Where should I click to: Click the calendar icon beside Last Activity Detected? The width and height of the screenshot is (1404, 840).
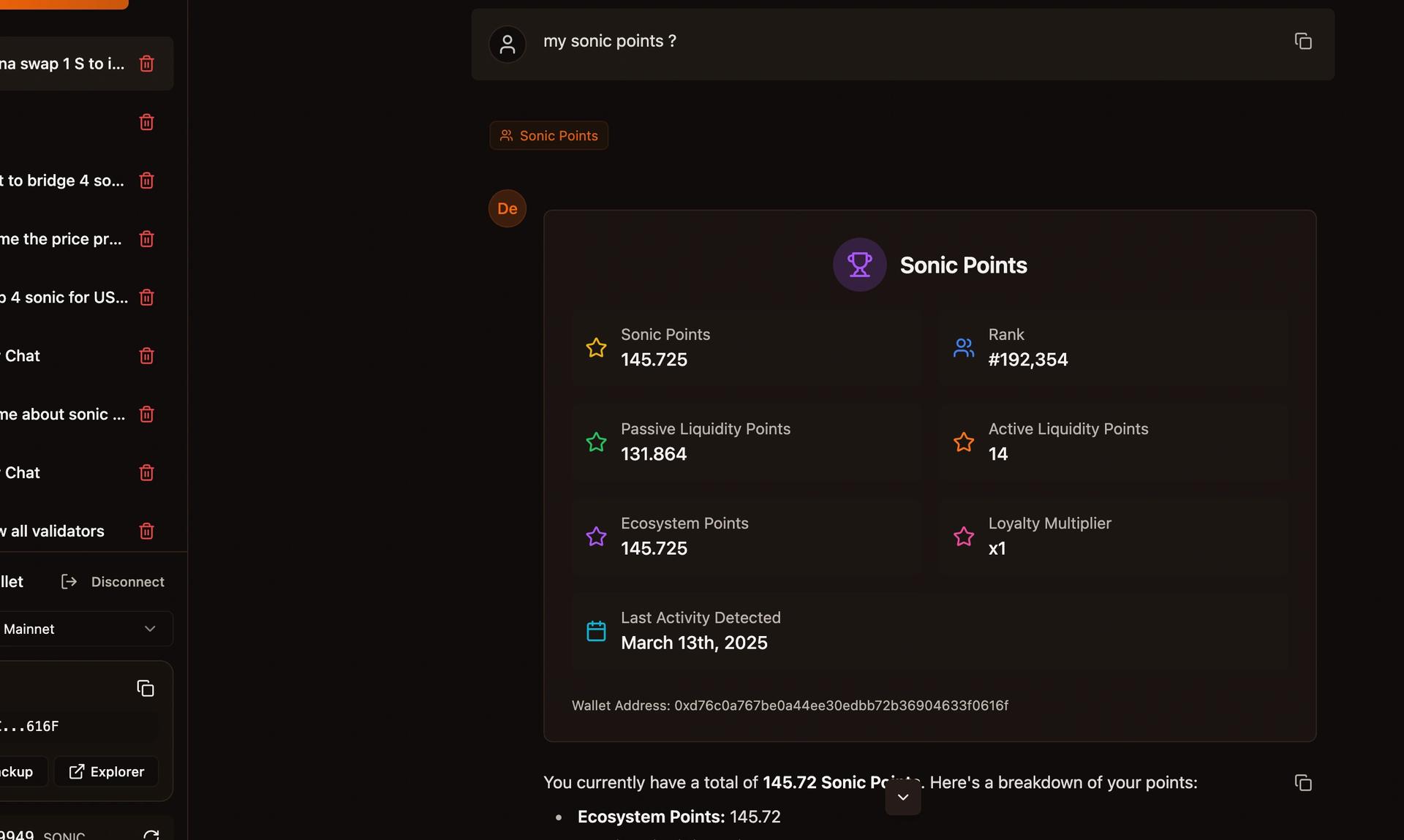tap(596, 630)
